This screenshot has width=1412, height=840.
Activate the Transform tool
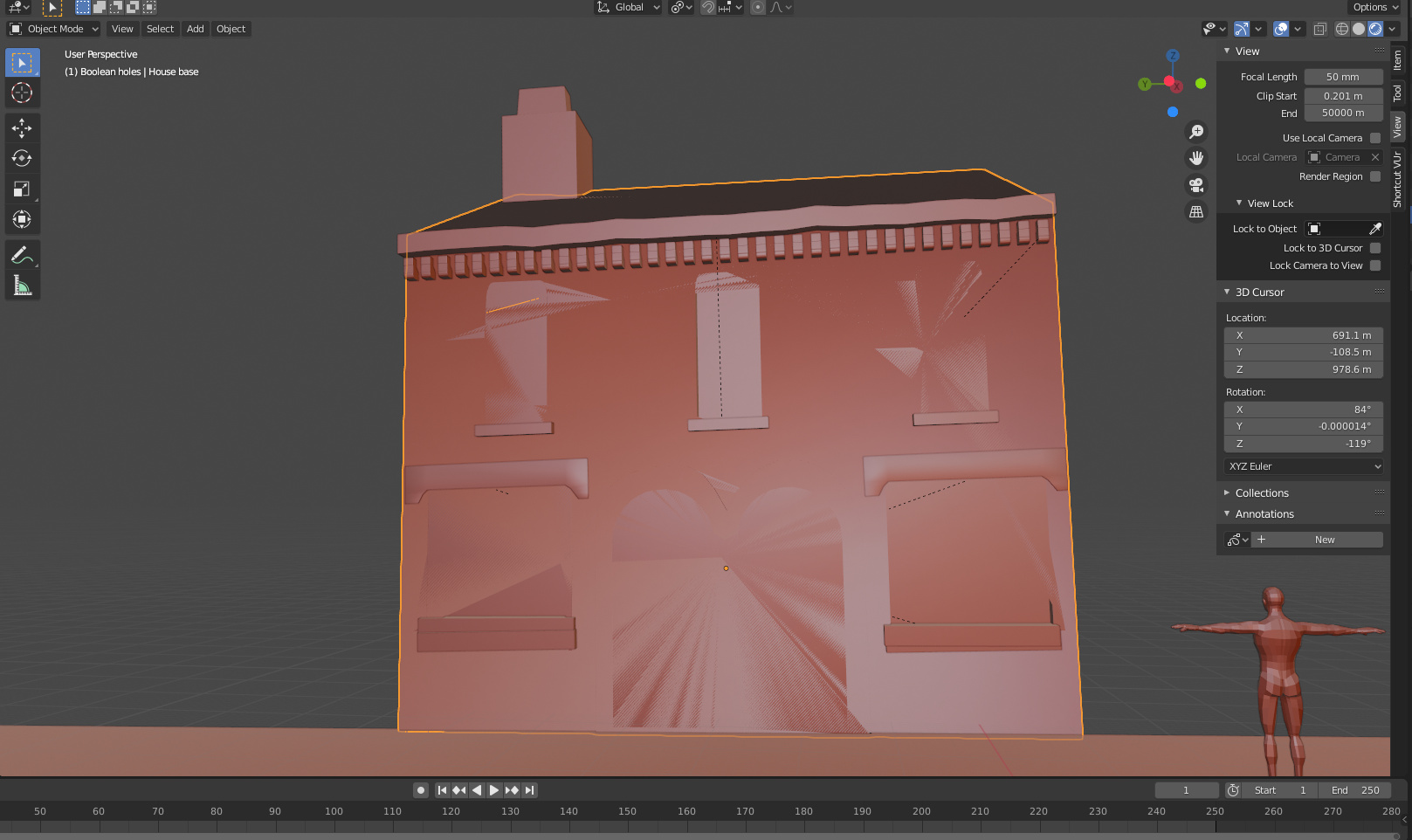(x=22, y=220)
